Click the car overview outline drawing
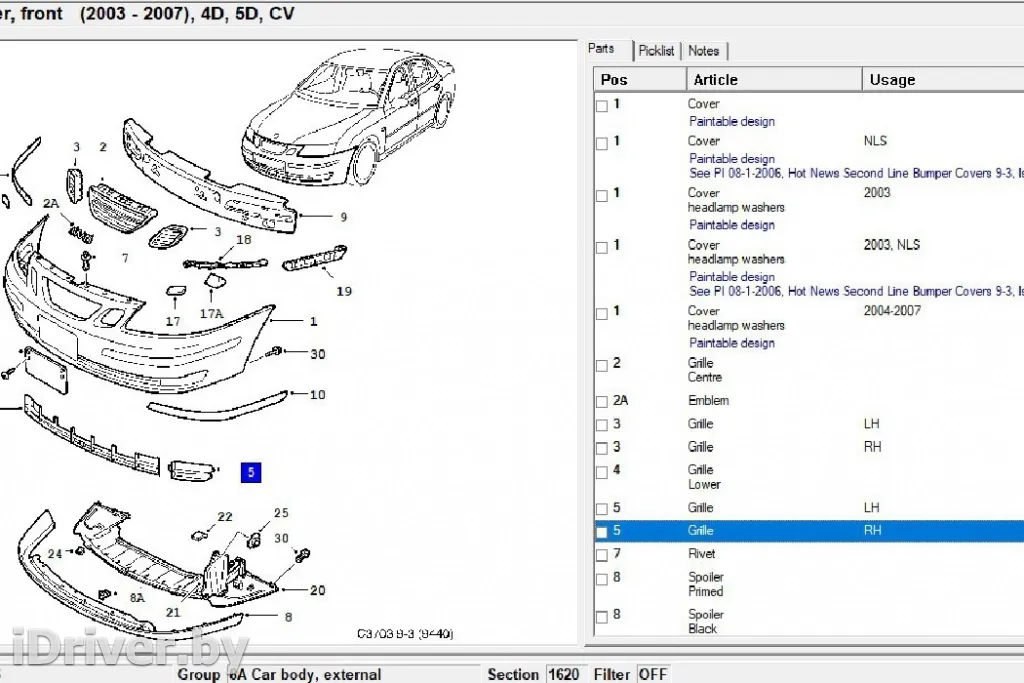The height and width of the screenshot is (683, 1024). click(x=348, y=119)
